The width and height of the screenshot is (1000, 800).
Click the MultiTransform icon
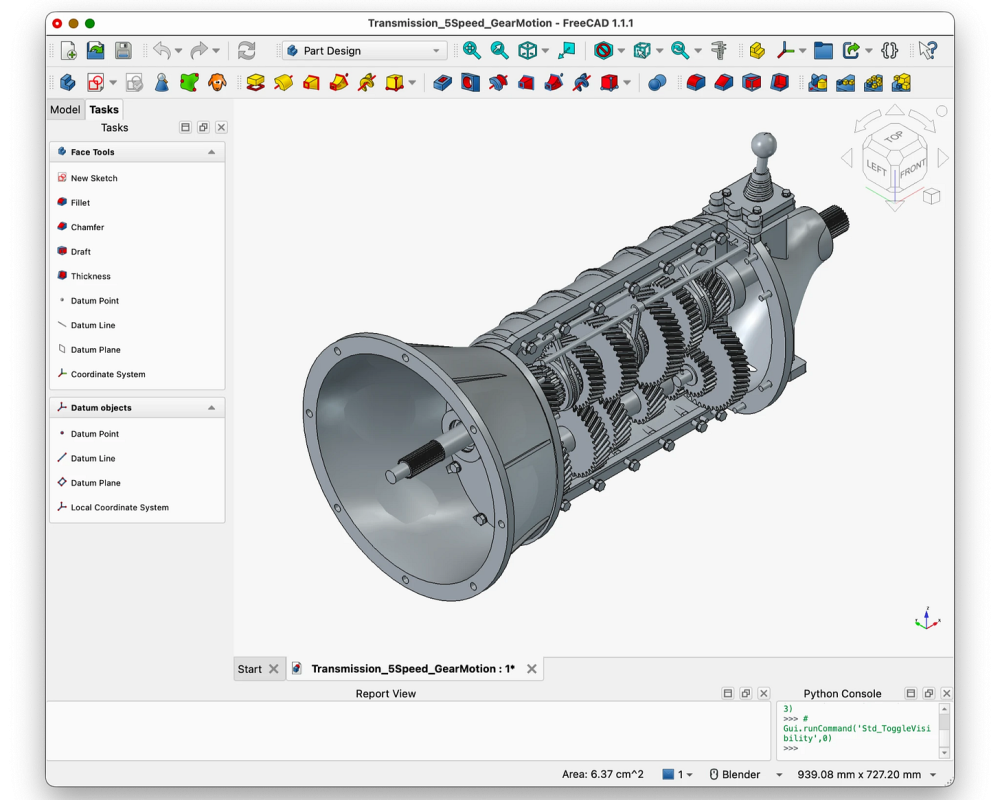click(x=901, y=83)
